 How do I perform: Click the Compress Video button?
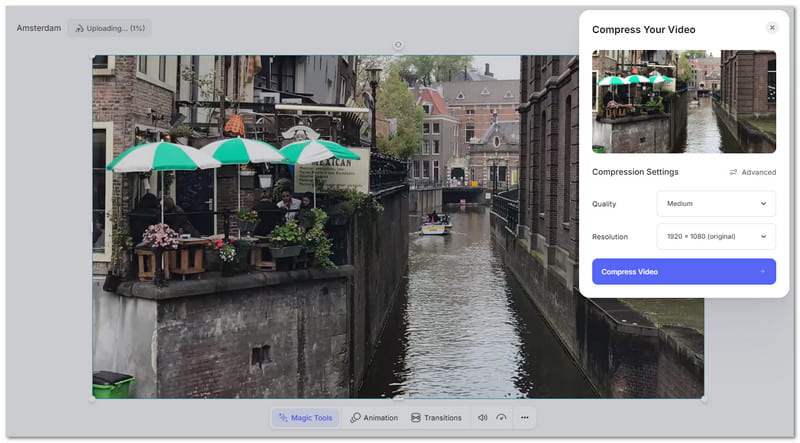tap(684, 271)
